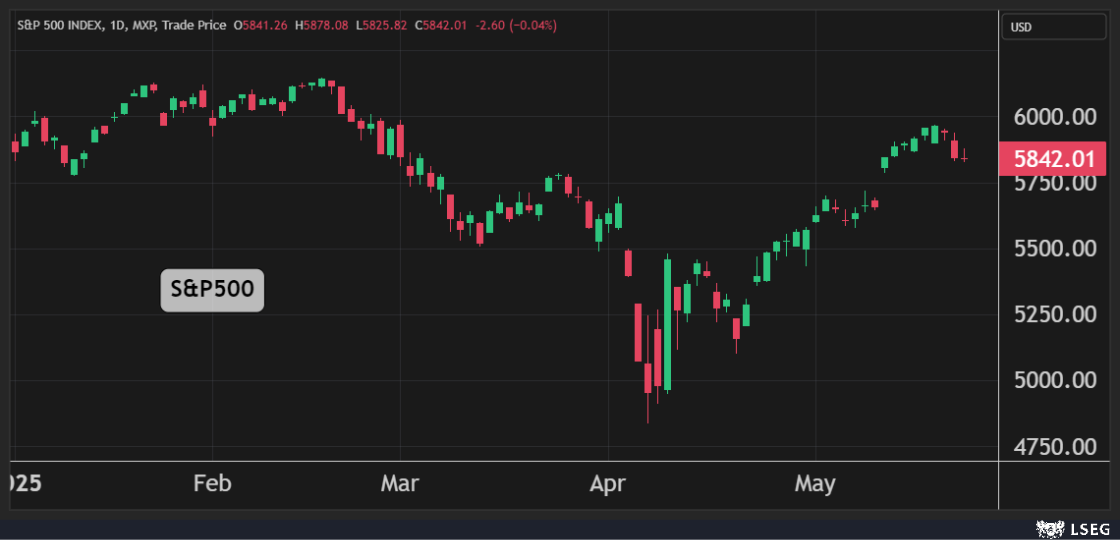
Task: Click the 6000.00 price axis label
Action: pyautogui.click(x=1052, y=117)
